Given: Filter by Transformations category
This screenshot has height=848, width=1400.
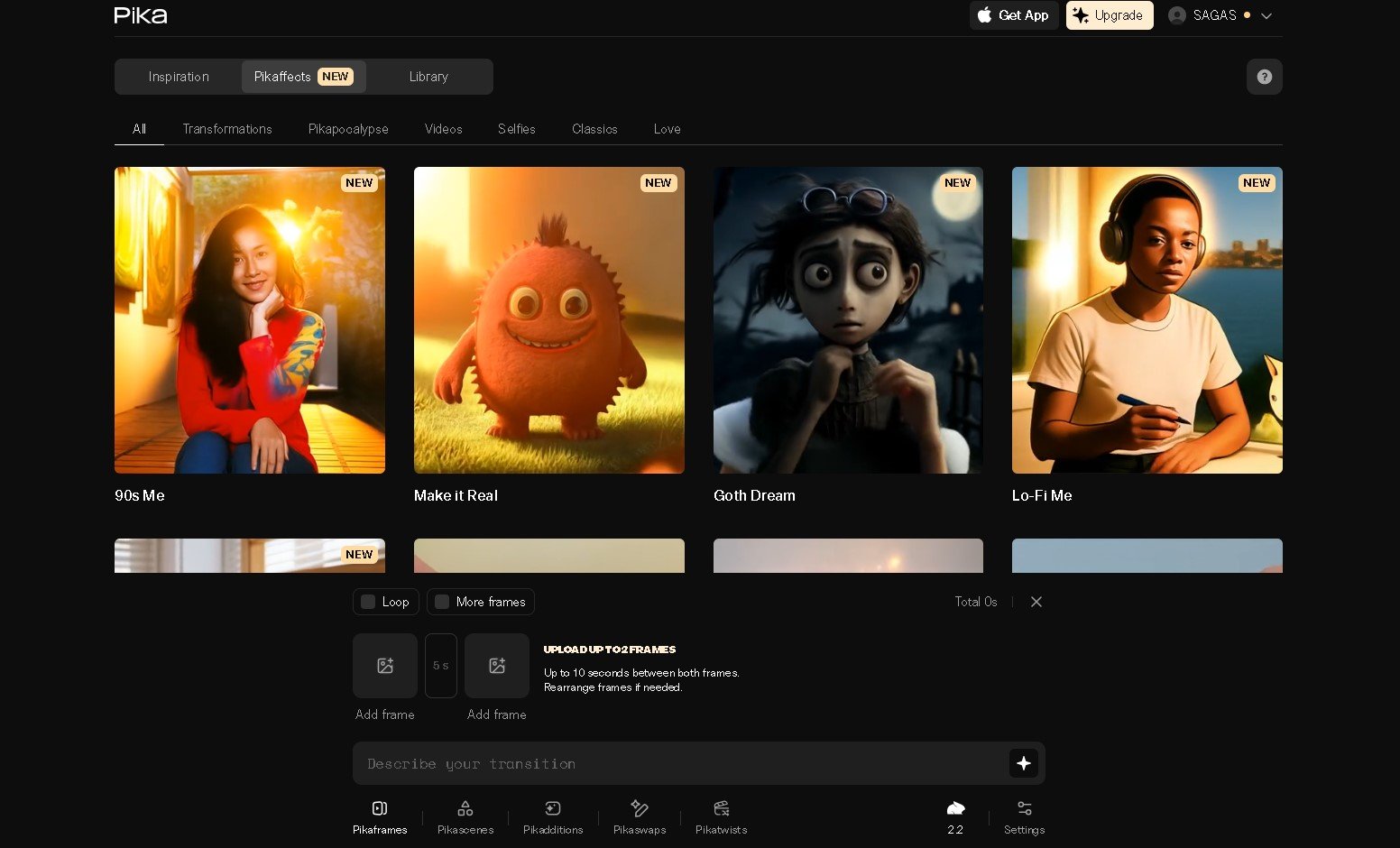Looking at the screenshot, I should [x=227, y=129].
